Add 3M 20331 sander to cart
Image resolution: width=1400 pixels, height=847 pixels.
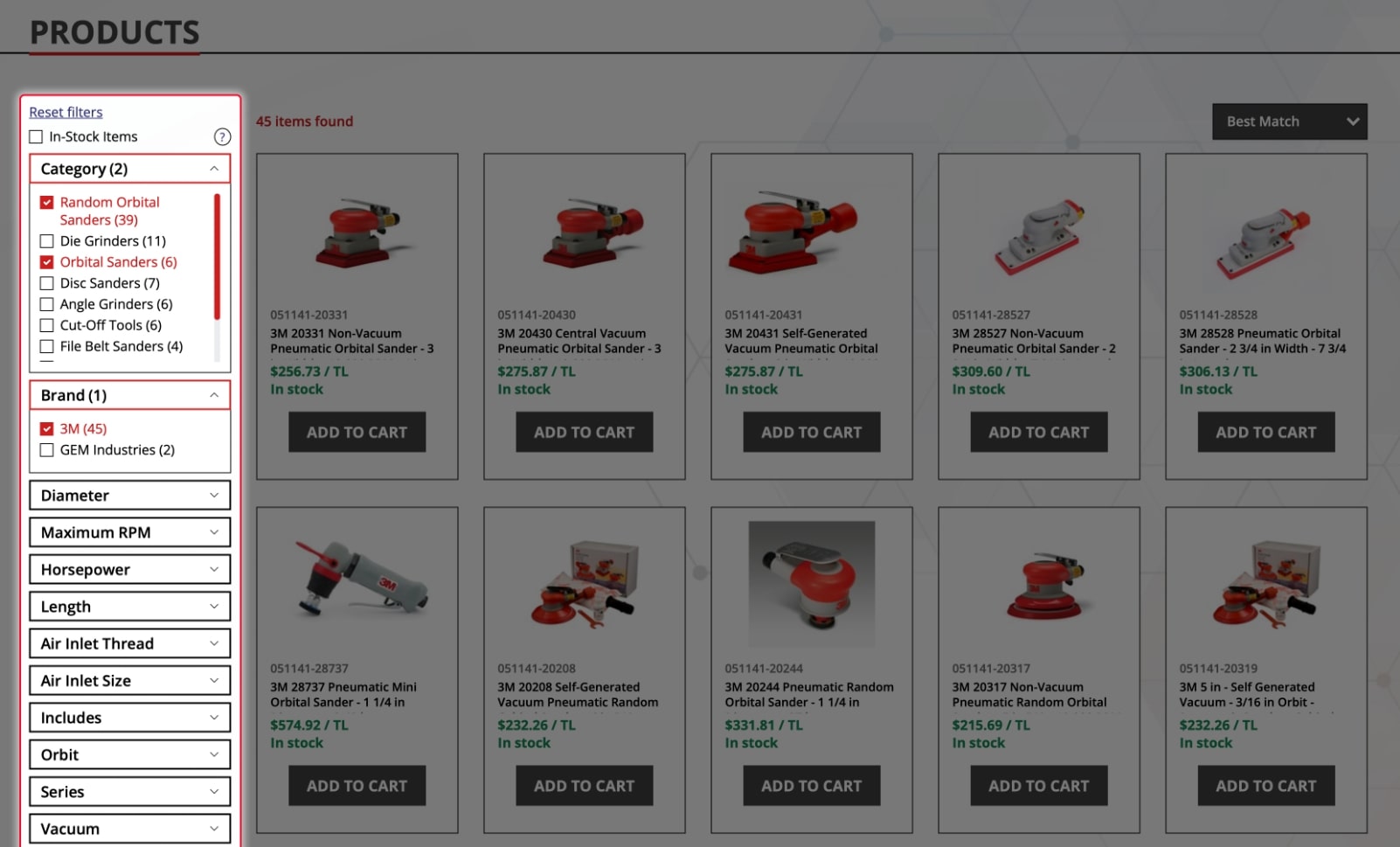pos(357,432)
